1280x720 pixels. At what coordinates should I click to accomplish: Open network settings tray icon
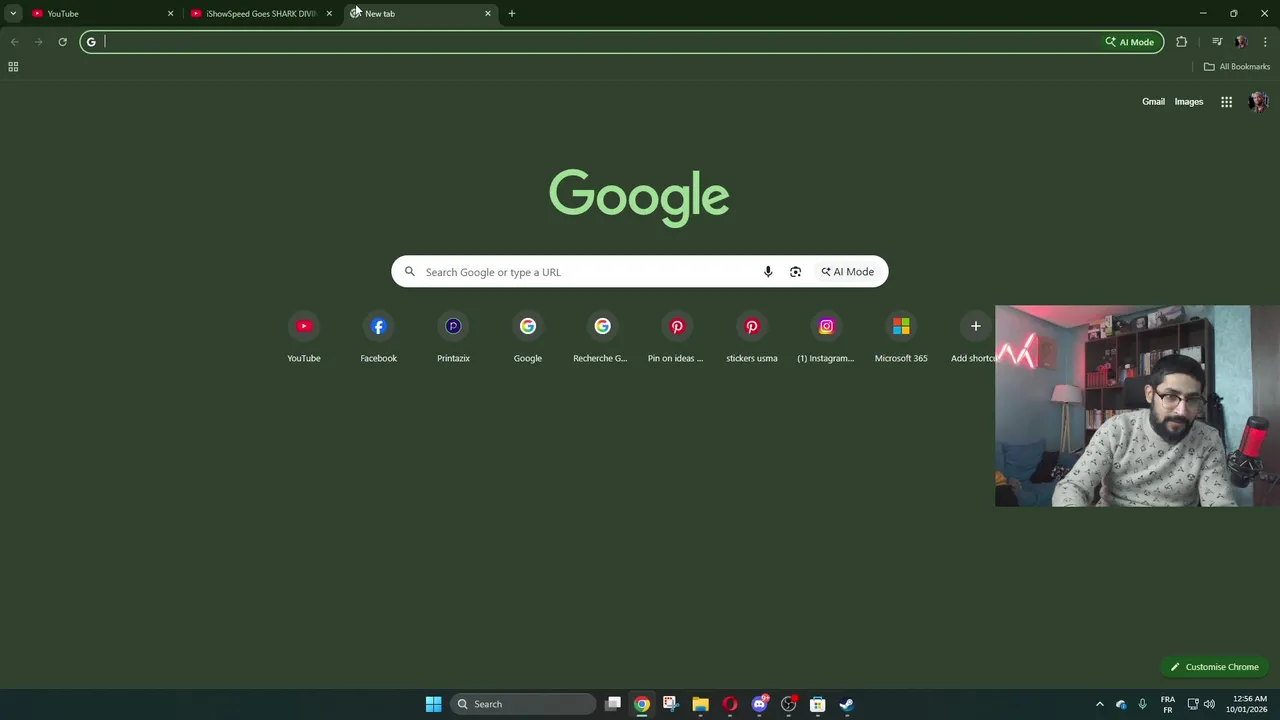1193,704
